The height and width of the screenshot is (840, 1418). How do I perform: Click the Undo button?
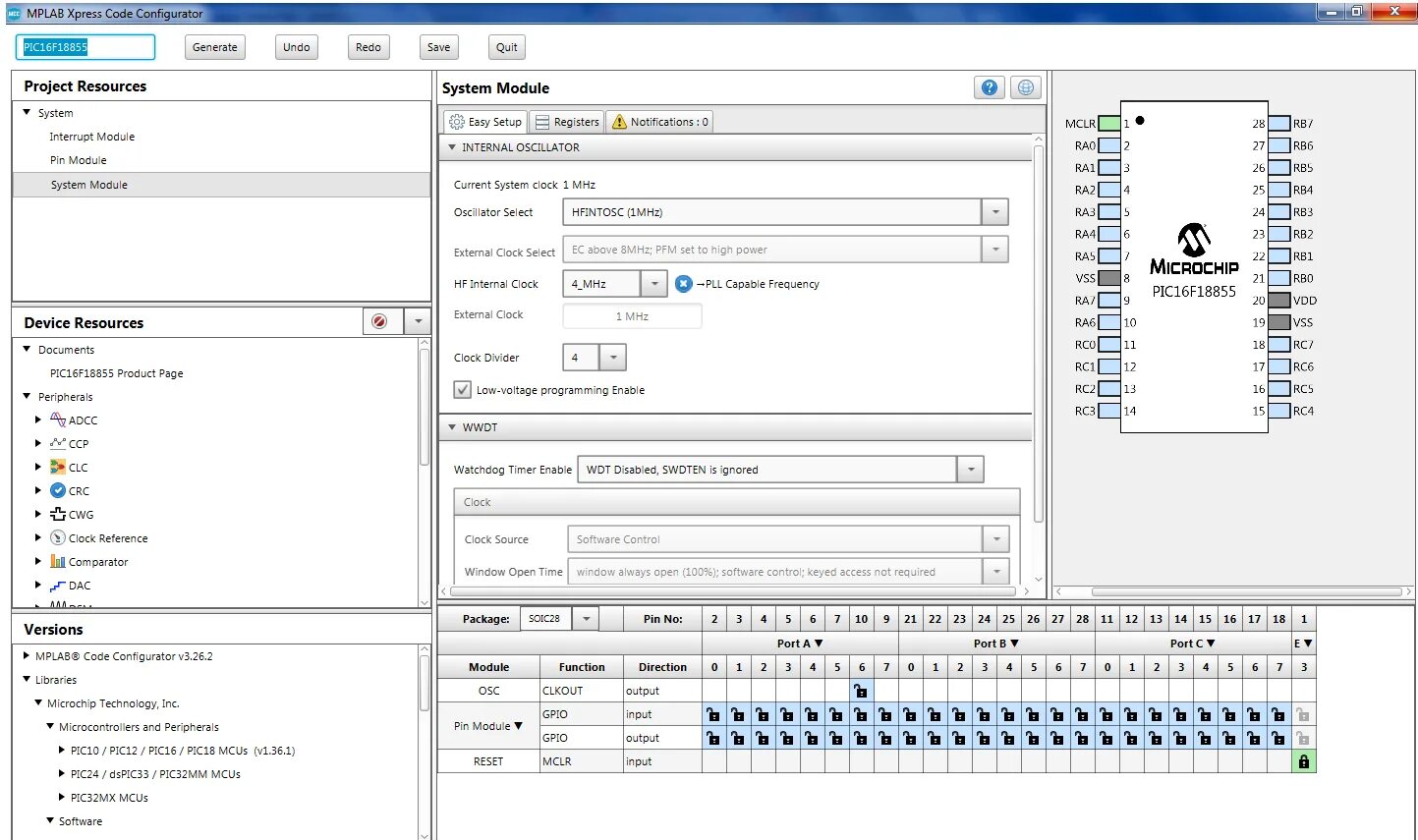click(x=297, y=47)
